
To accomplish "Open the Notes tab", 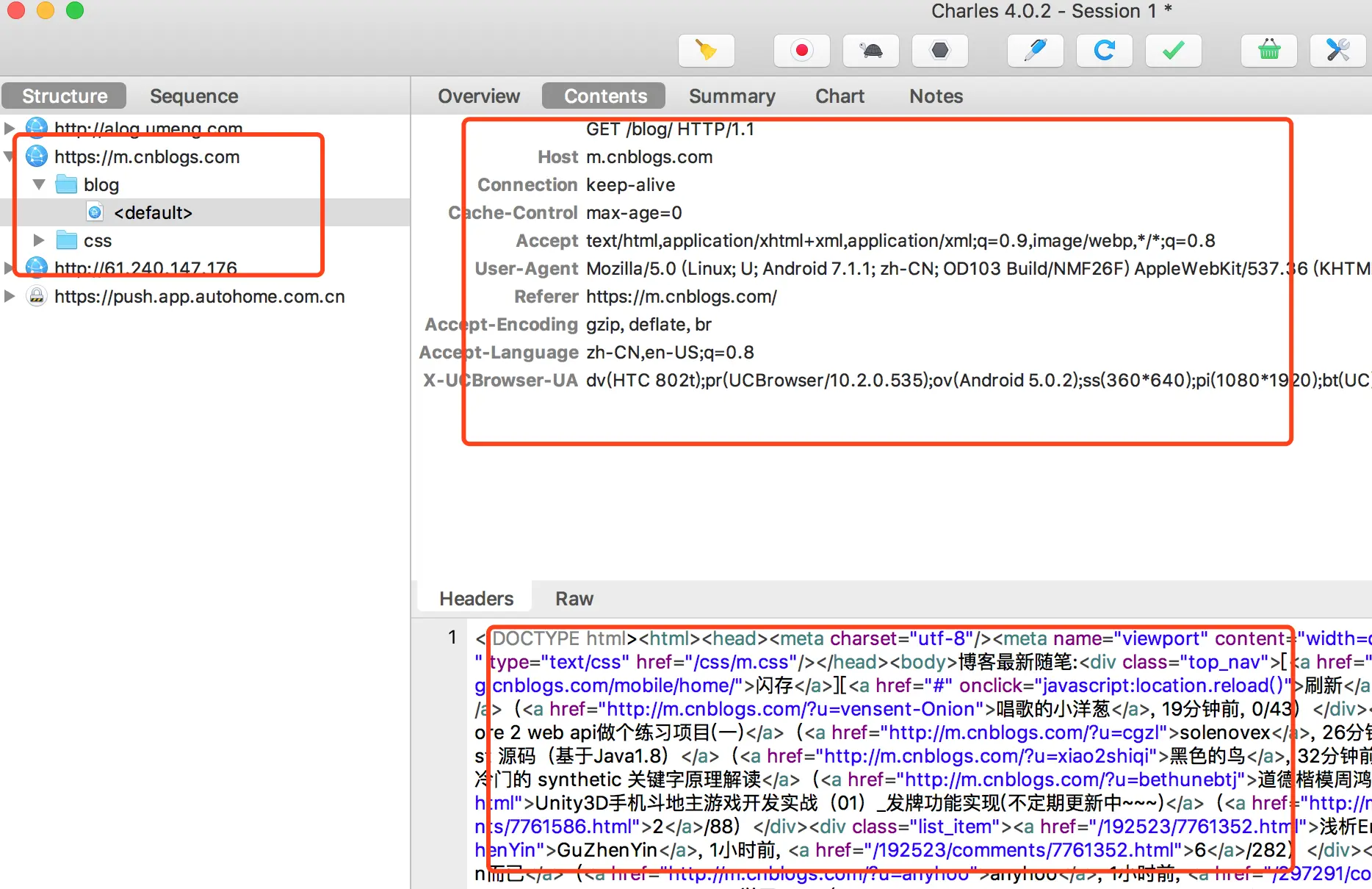I will point(936,96).
